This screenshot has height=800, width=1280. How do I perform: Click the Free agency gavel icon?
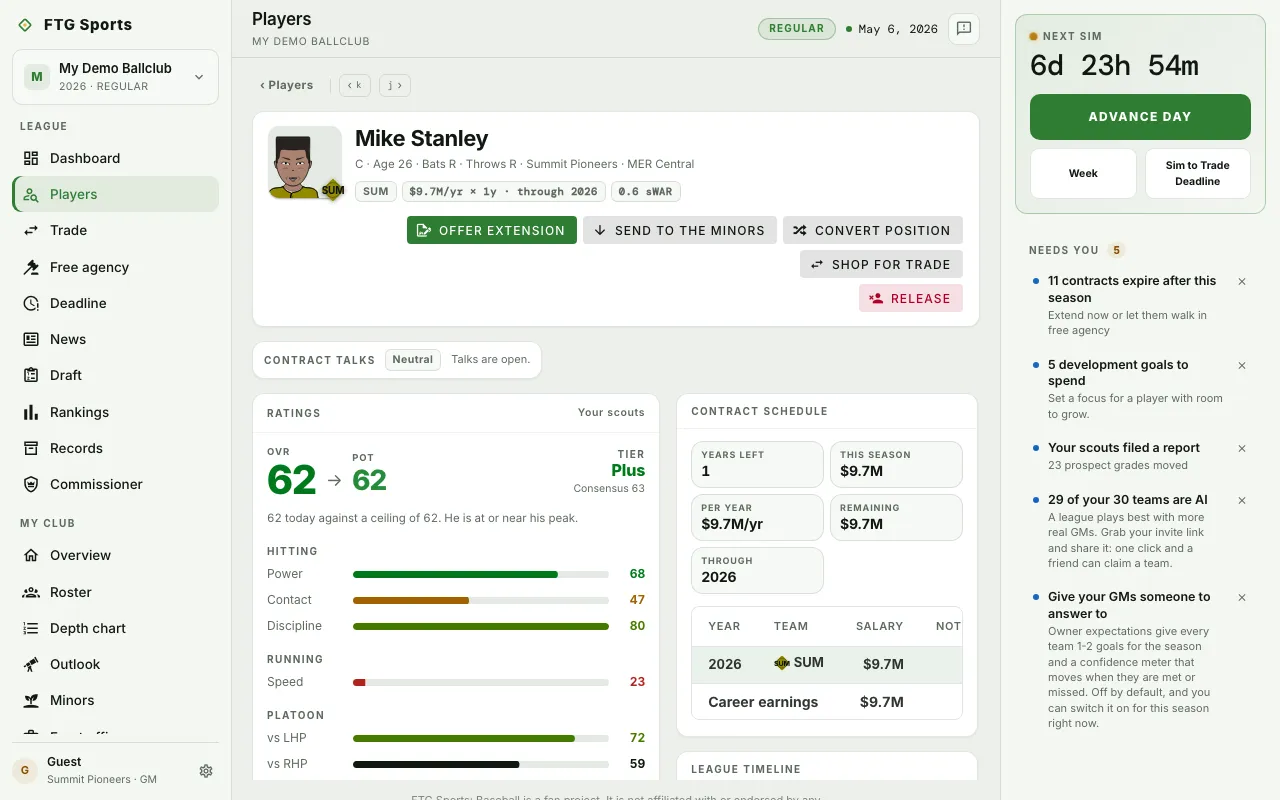pyautogui.click(x=31, y=267)
